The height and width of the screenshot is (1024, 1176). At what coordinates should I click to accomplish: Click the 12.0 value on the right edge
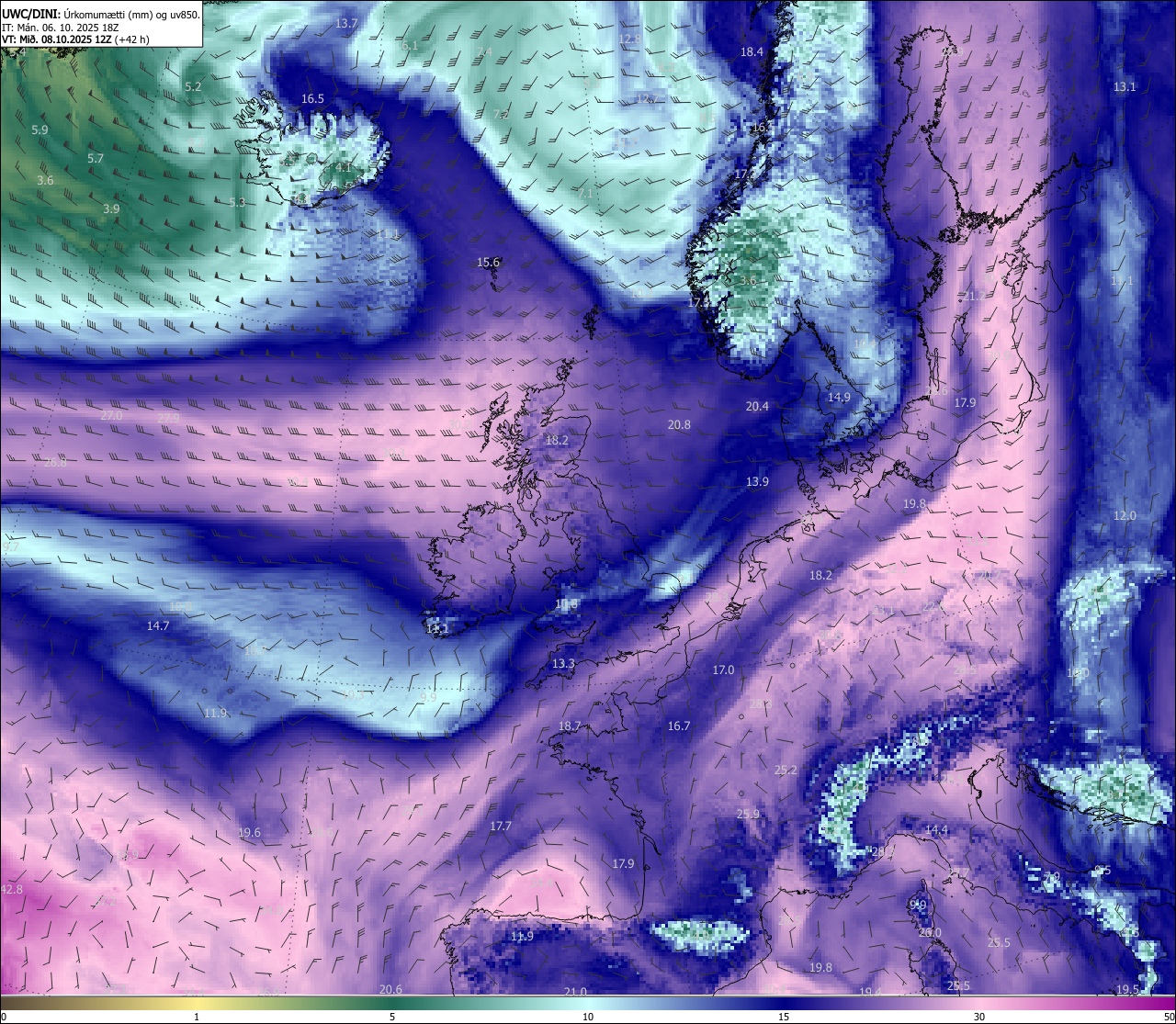point(1125,516)
